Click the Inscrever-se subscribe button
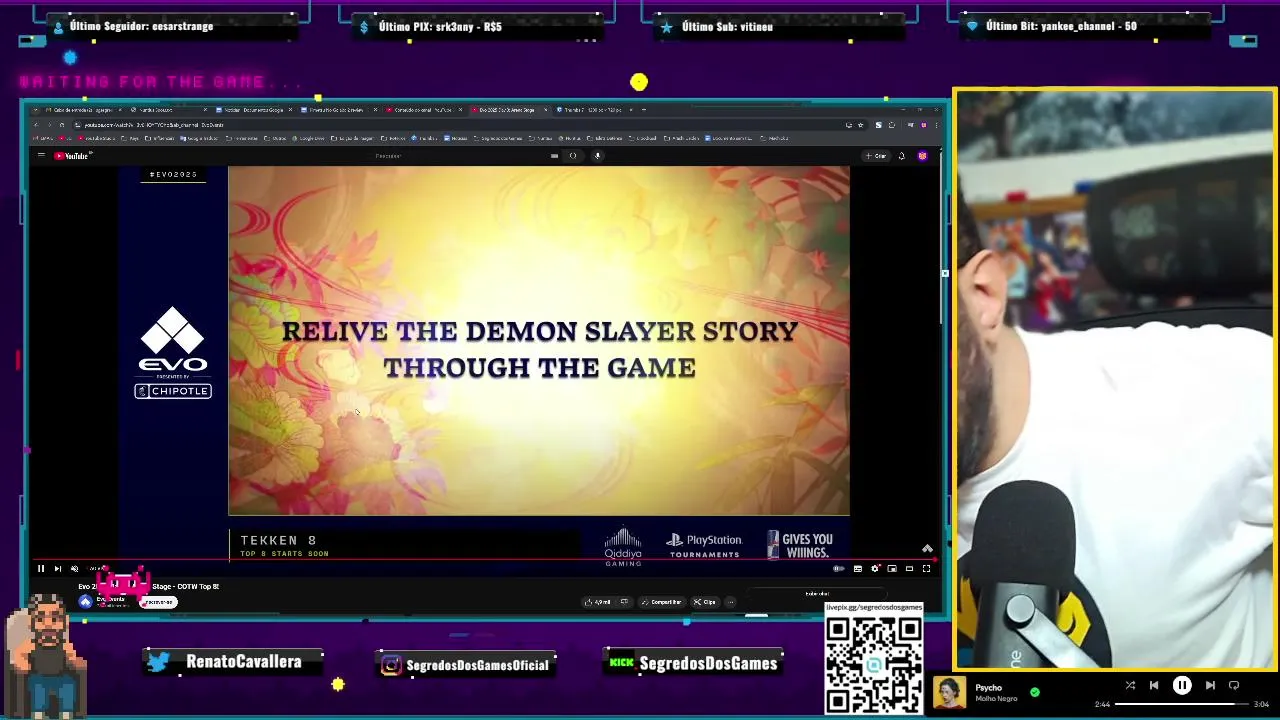The width and height of the screenshot is (1280, 720). coord(158,602)
